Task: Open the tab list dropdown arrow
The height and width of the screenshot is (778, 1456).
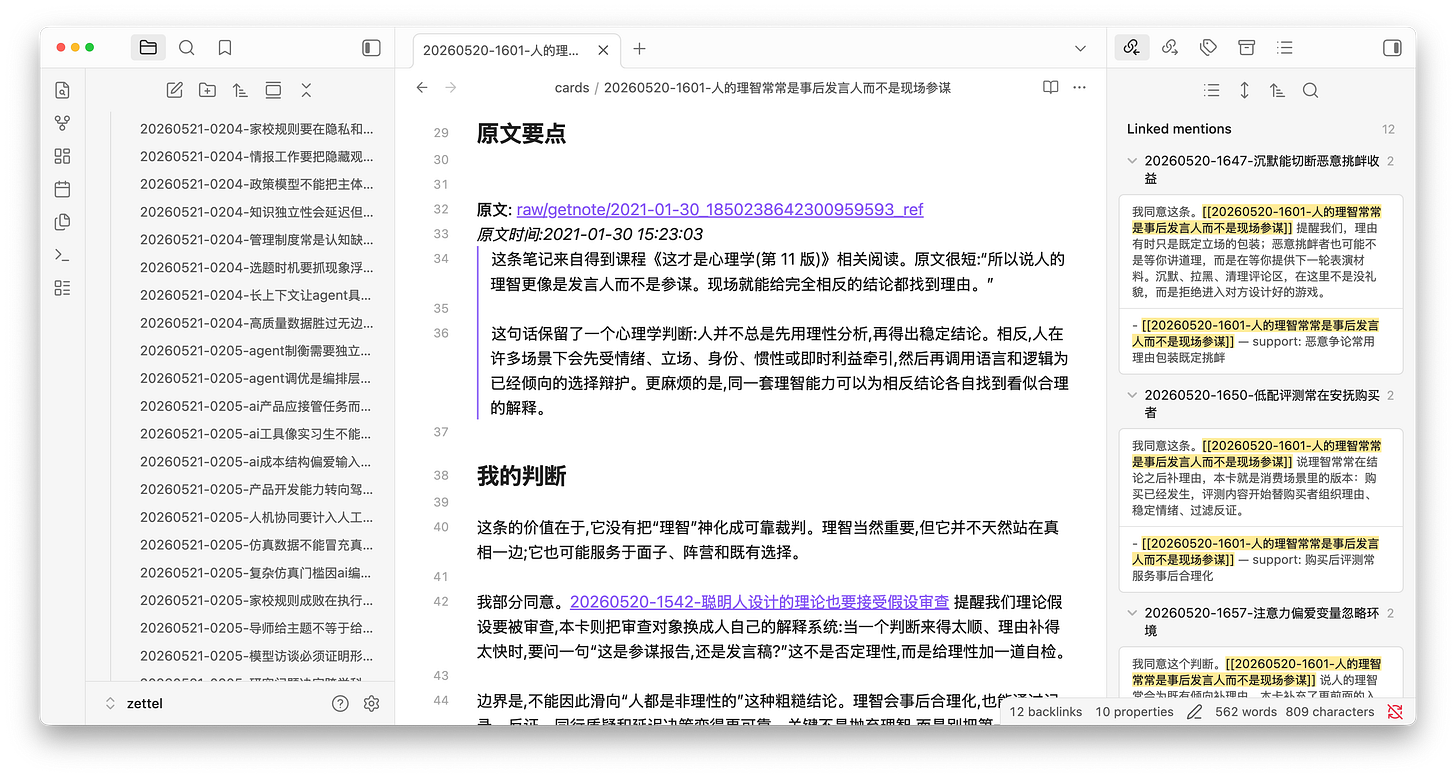Action: (1080, 49)
